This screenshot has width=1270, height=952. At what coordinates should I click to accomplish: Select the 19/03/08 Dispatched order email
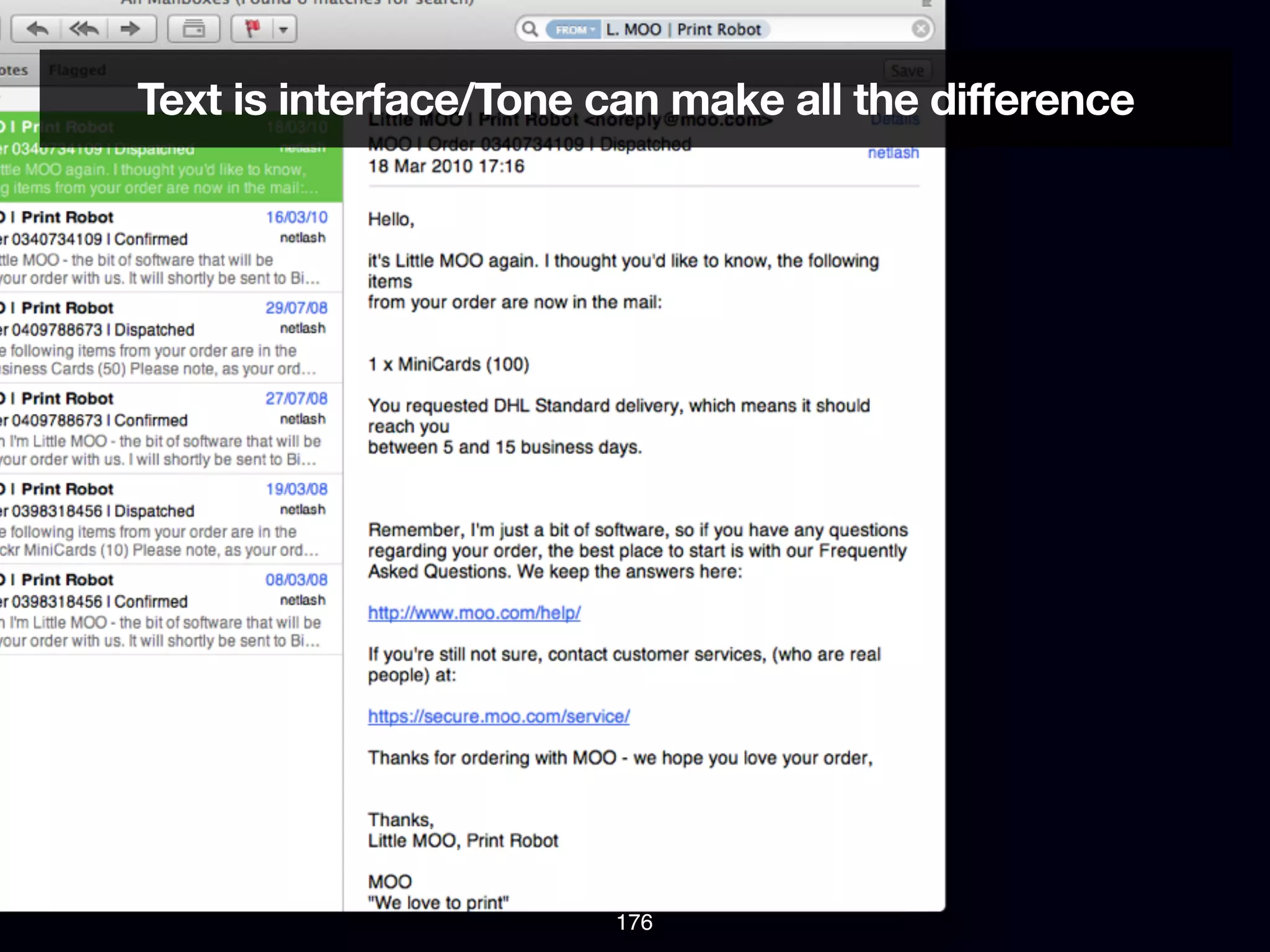[x=171, y=519]
